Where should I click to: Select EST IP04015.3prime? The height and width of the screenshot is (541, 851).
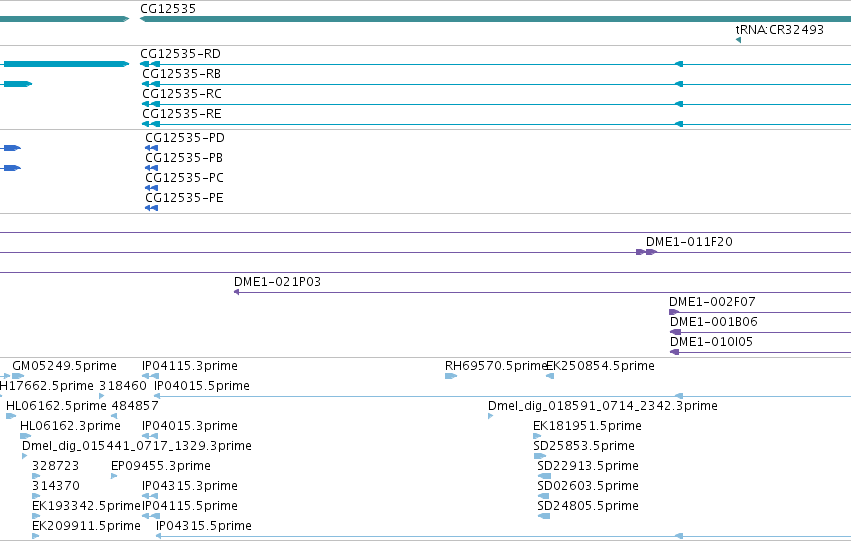click(189, 427)
